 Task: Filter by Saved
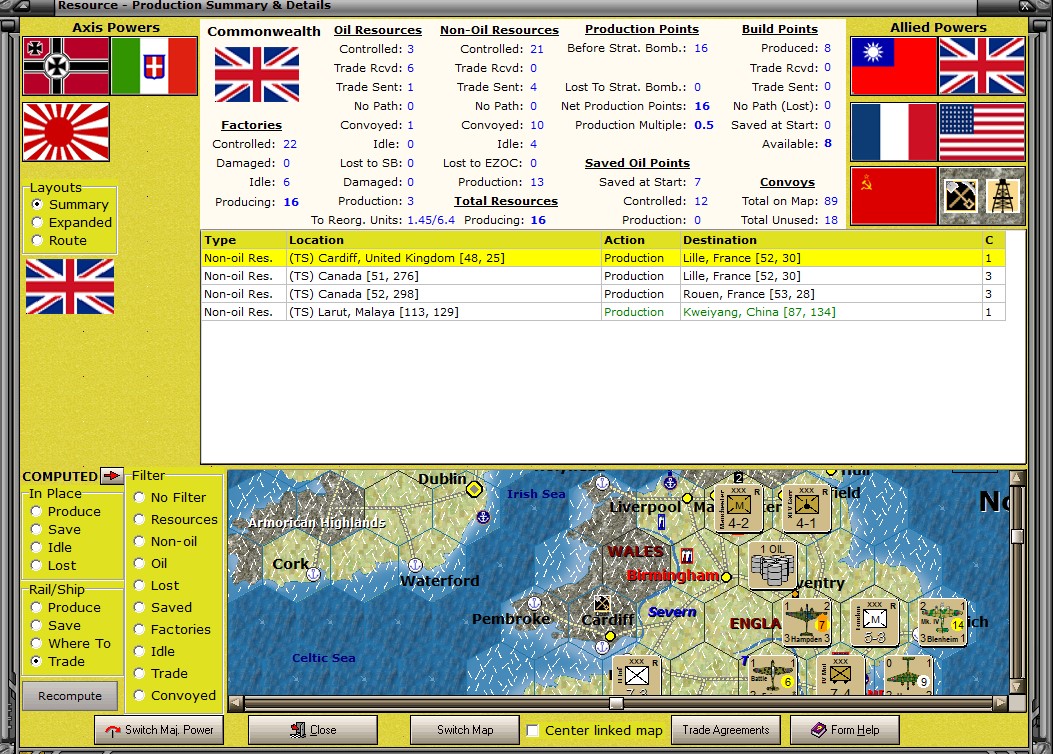[x=163, y=608]
